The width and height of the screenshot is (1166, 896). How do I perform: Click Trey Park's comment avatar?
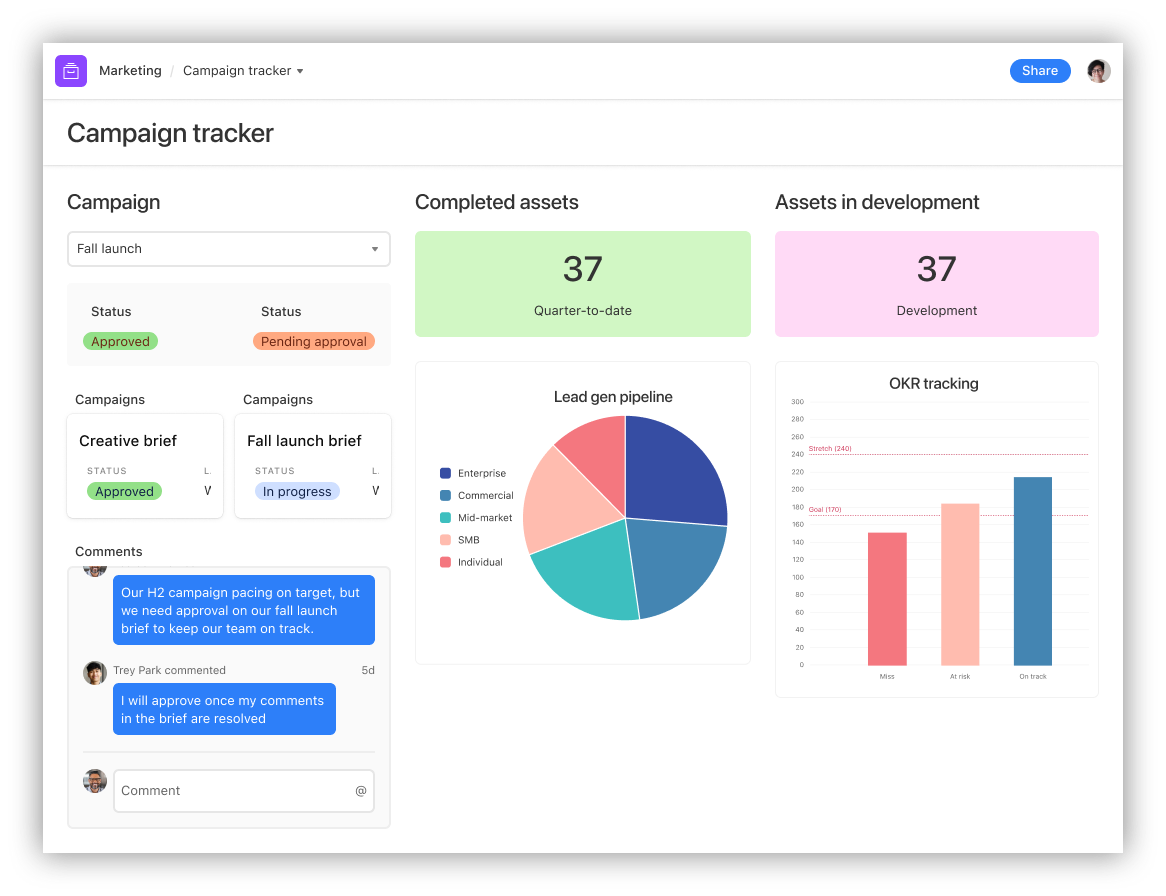point(94,672)
